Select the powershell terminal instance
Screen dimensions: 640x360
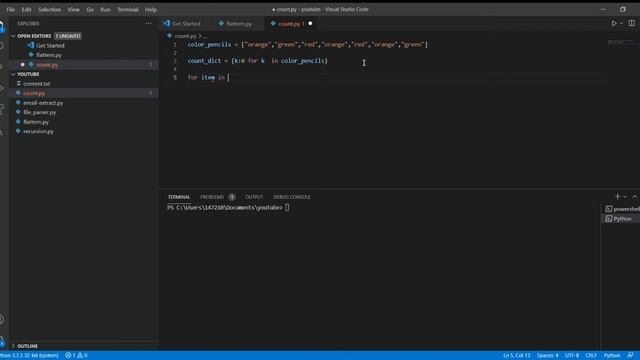(622, 209)
